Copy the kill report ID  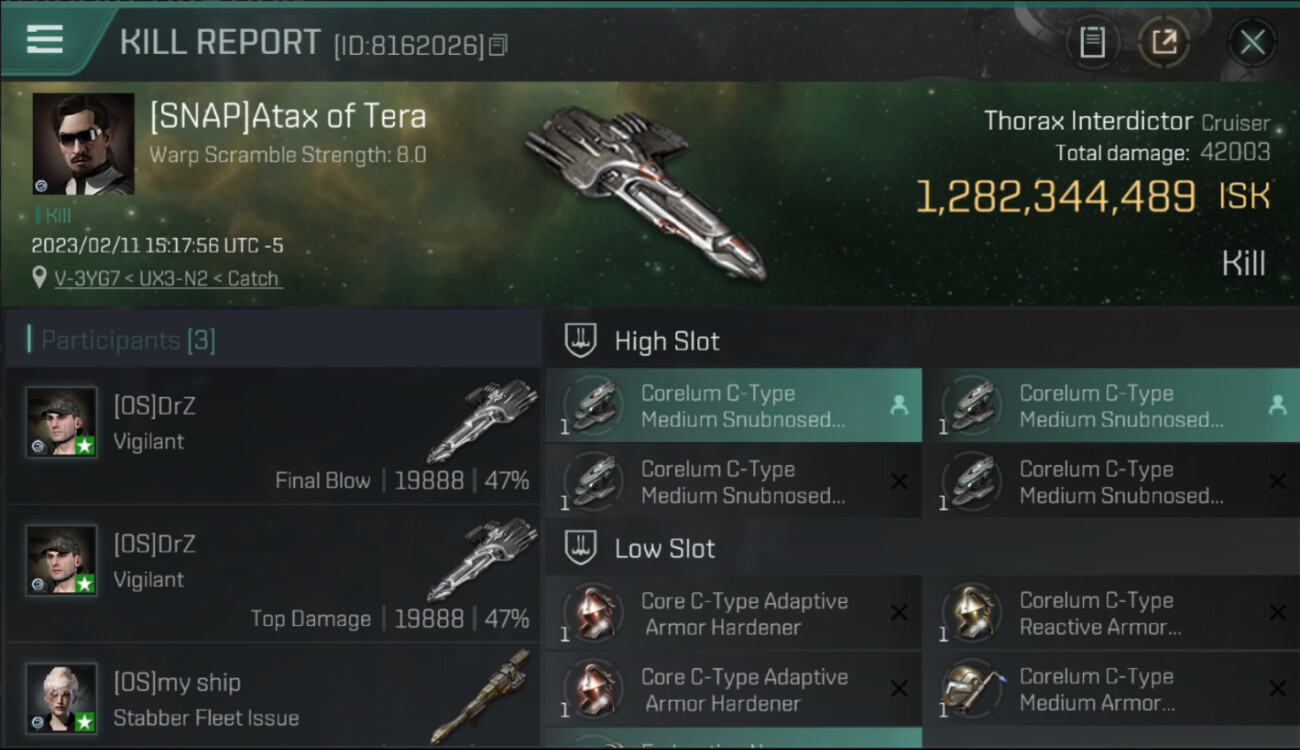498,45
